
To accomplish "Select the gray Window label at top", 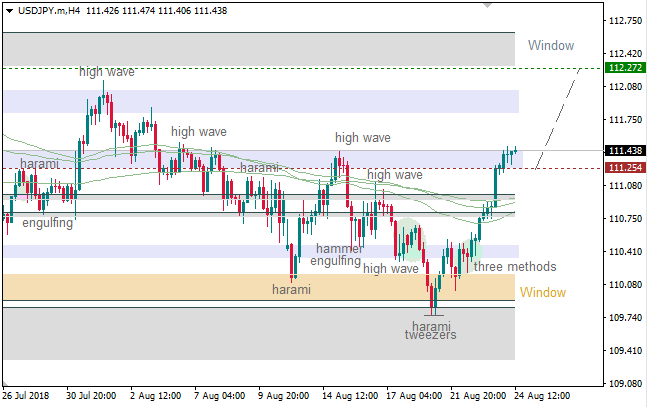I will click(x=551, y=46).
